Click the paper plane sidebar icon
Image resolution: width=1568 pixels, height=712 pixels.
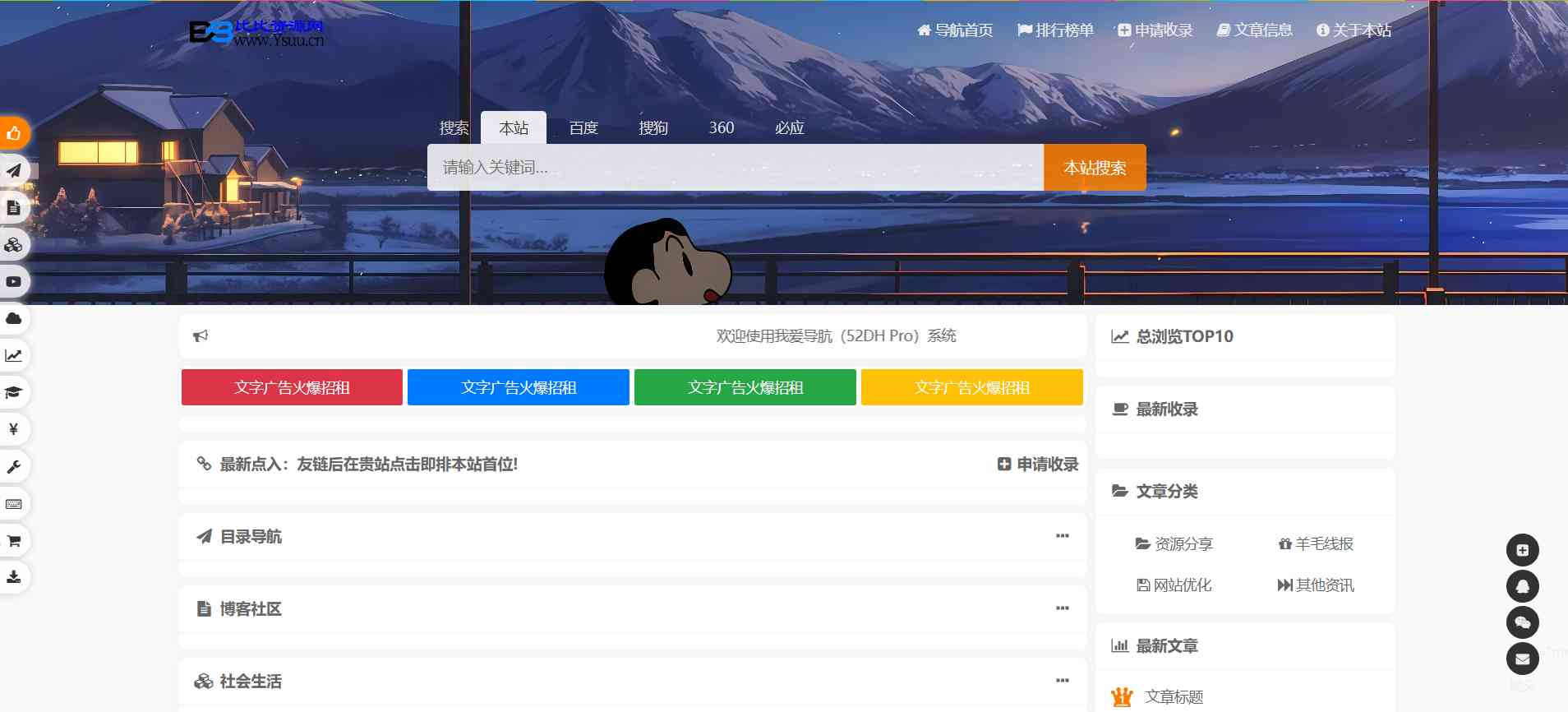coord(14,171)
